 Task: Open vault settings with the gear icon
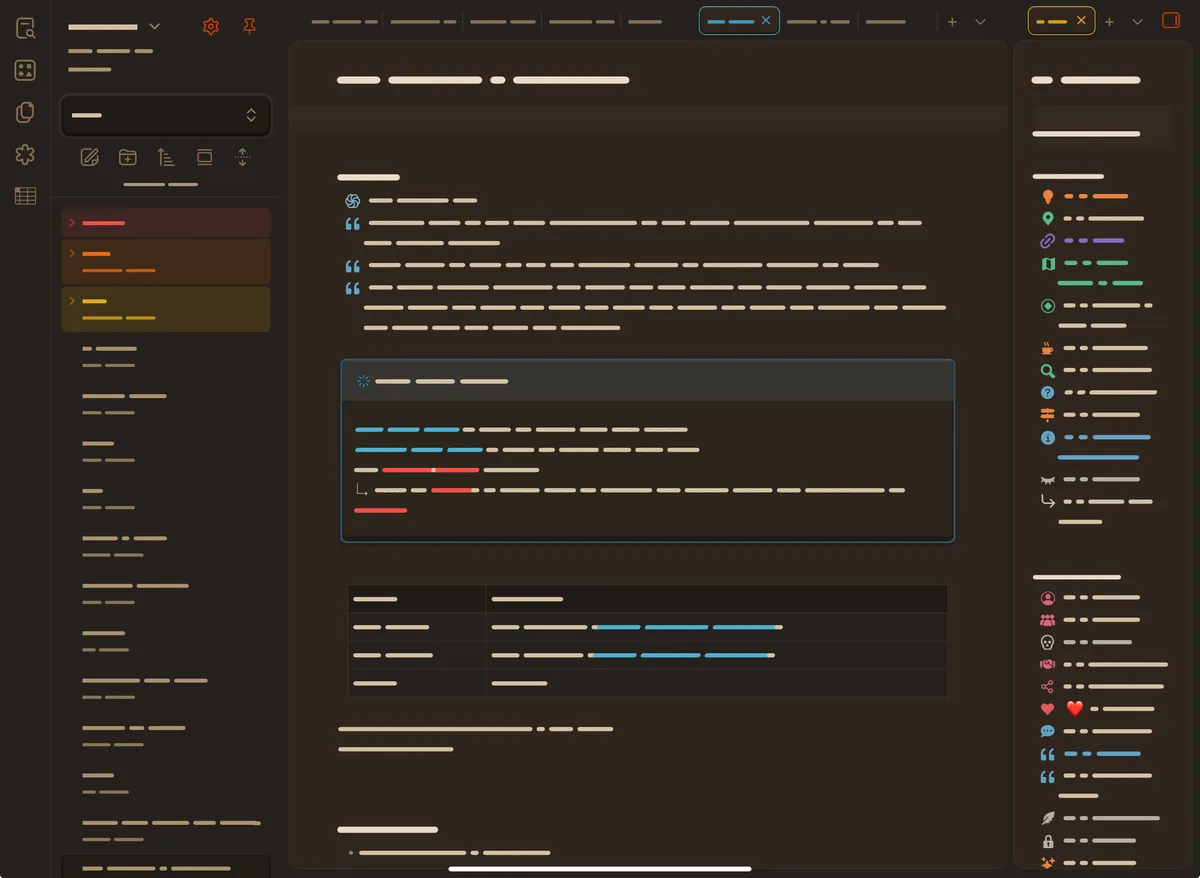click(211, 26)
